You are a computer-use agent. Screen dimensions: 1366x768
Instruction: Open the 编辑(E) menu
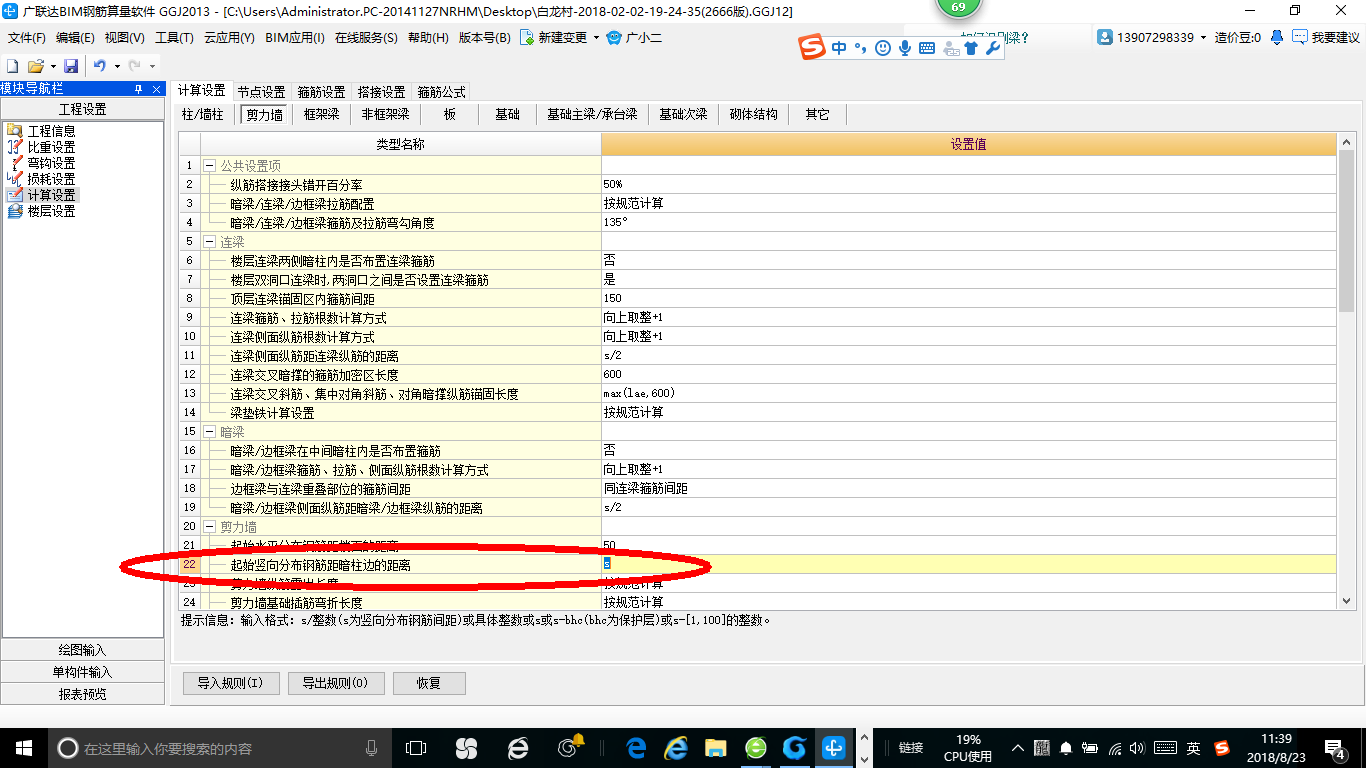[x=75, y=38]
